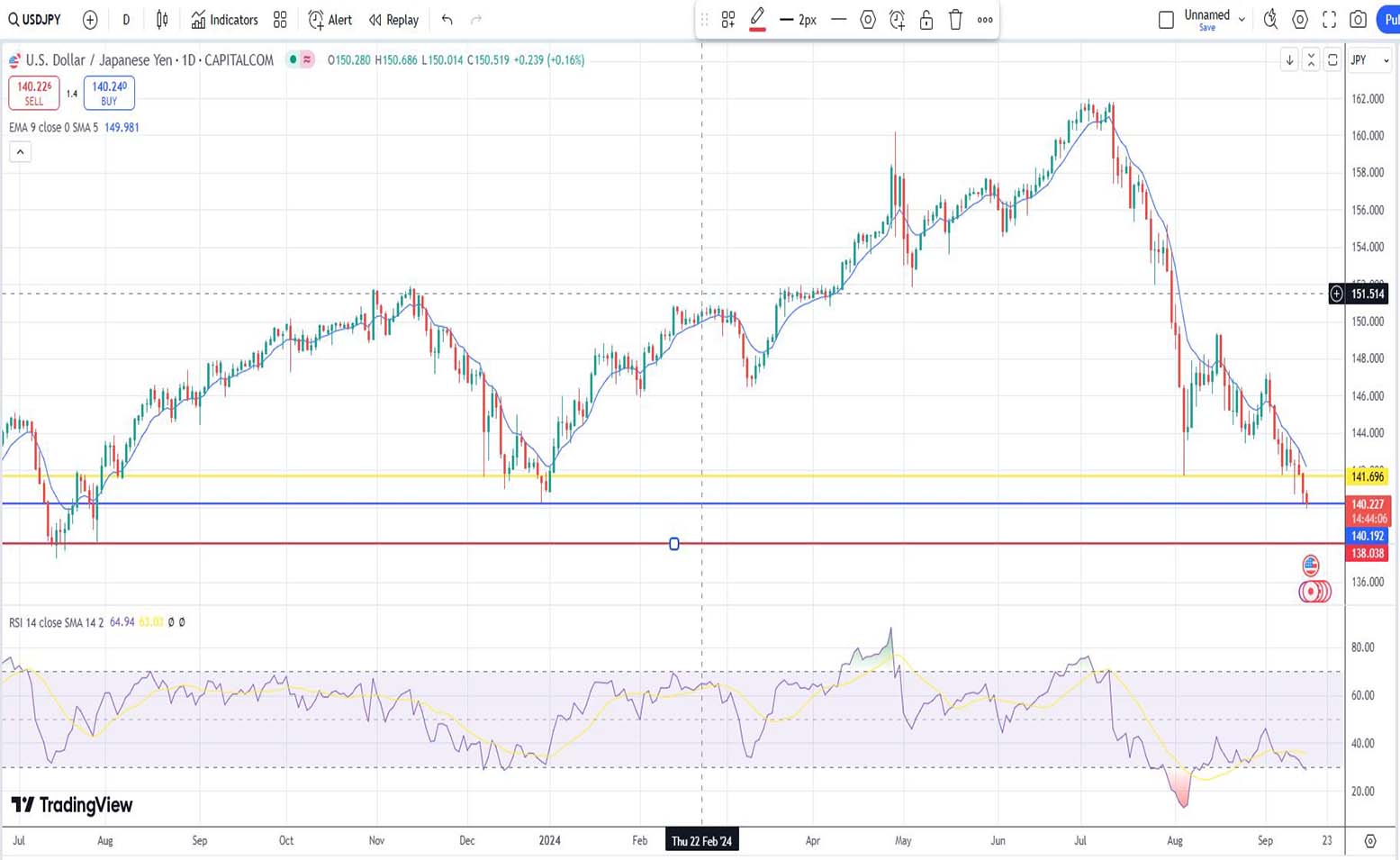Start bar Replay mode
1400x860 pixels.
coord(393,20)
